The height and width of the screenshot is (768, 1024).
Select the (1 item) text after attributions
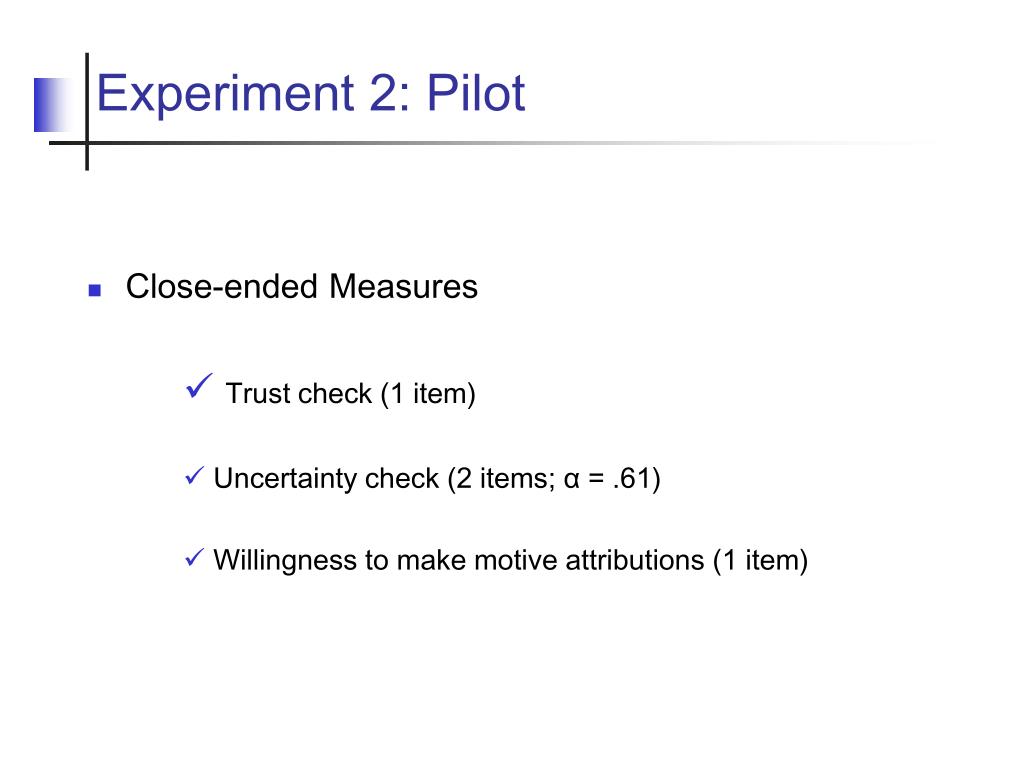760,560
